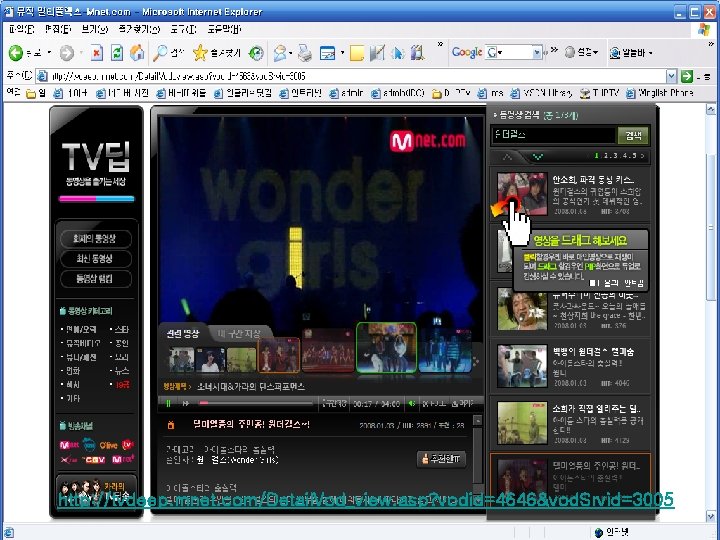
Task: Open the Tools (T) menu
Action: pos(183,29)
